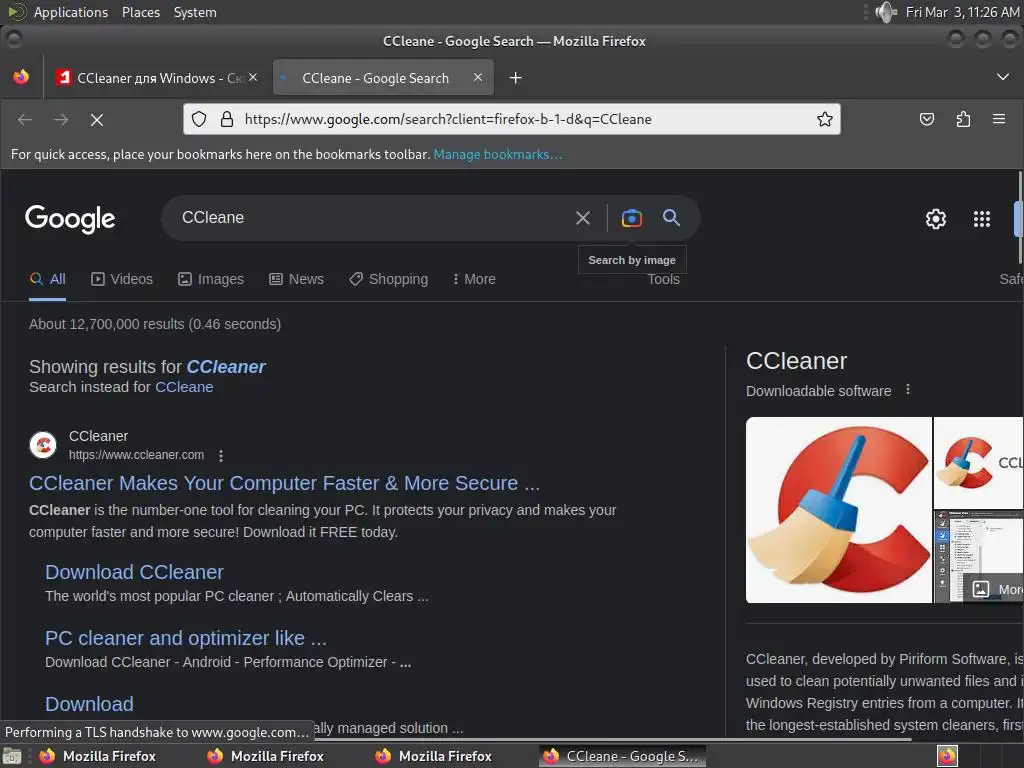Select the Images search tab
This screenshot has height=768, width=1024.
211,280
